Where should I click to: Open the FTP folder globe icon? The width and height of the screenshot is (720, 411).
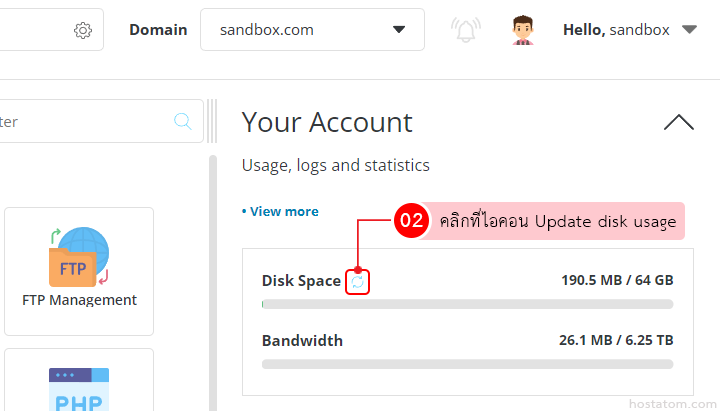79,256
